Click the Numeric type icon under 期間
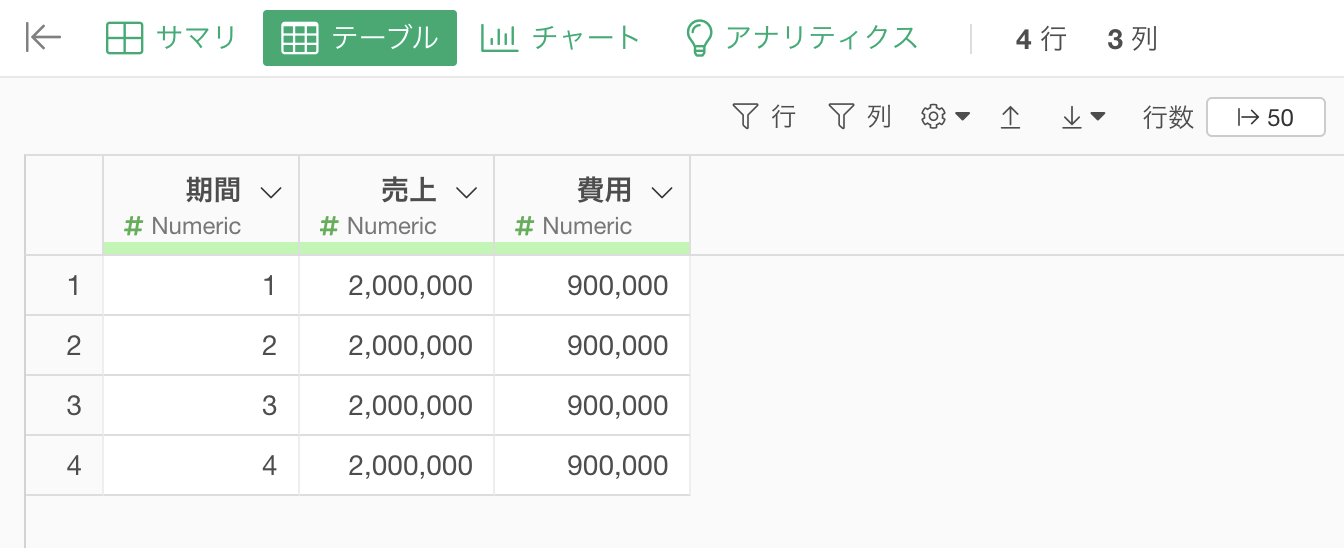 coord(133,226)
